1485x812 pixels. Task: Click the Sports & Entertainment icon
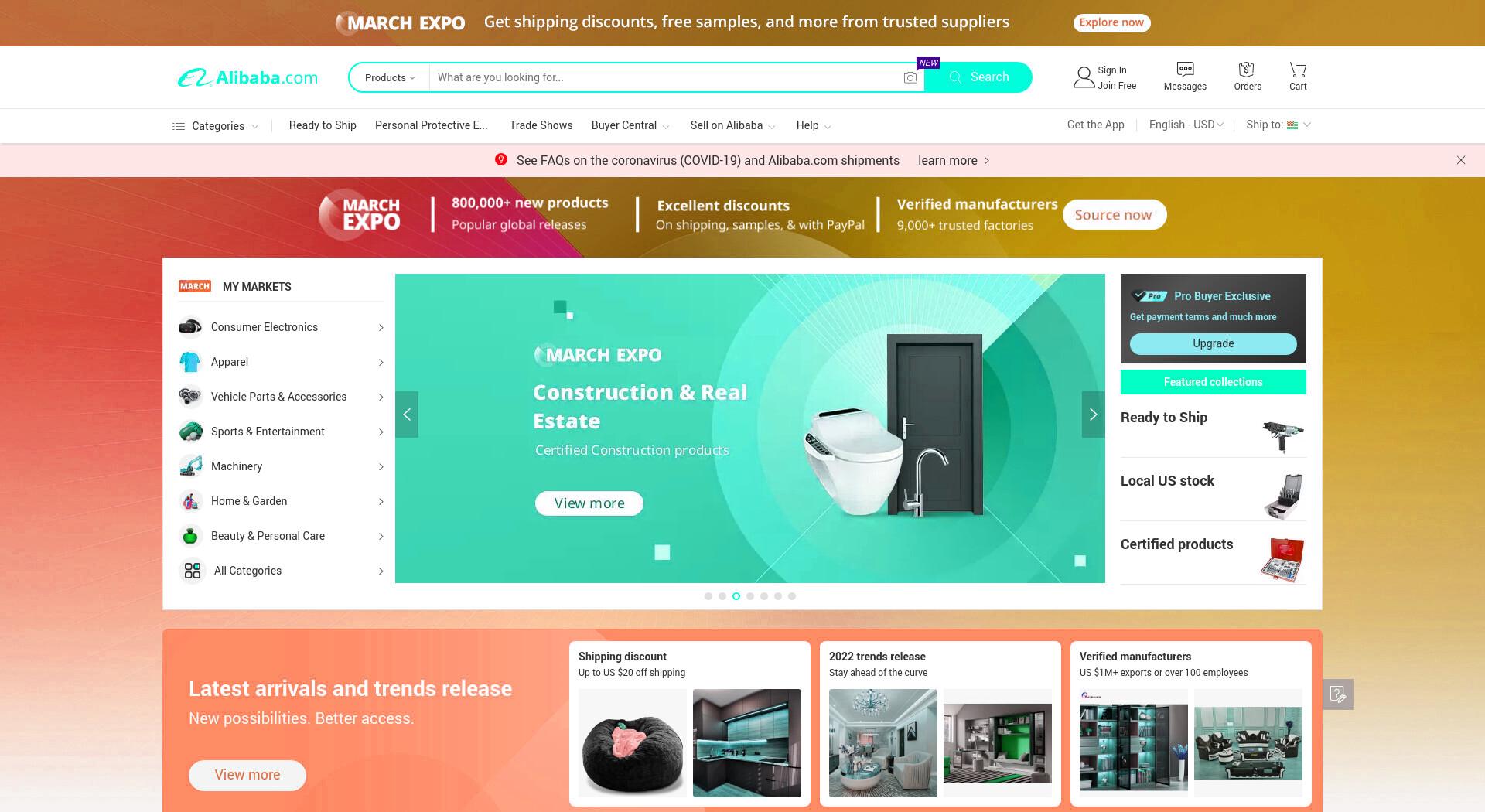pyautogui.click(x=190, y=432)
